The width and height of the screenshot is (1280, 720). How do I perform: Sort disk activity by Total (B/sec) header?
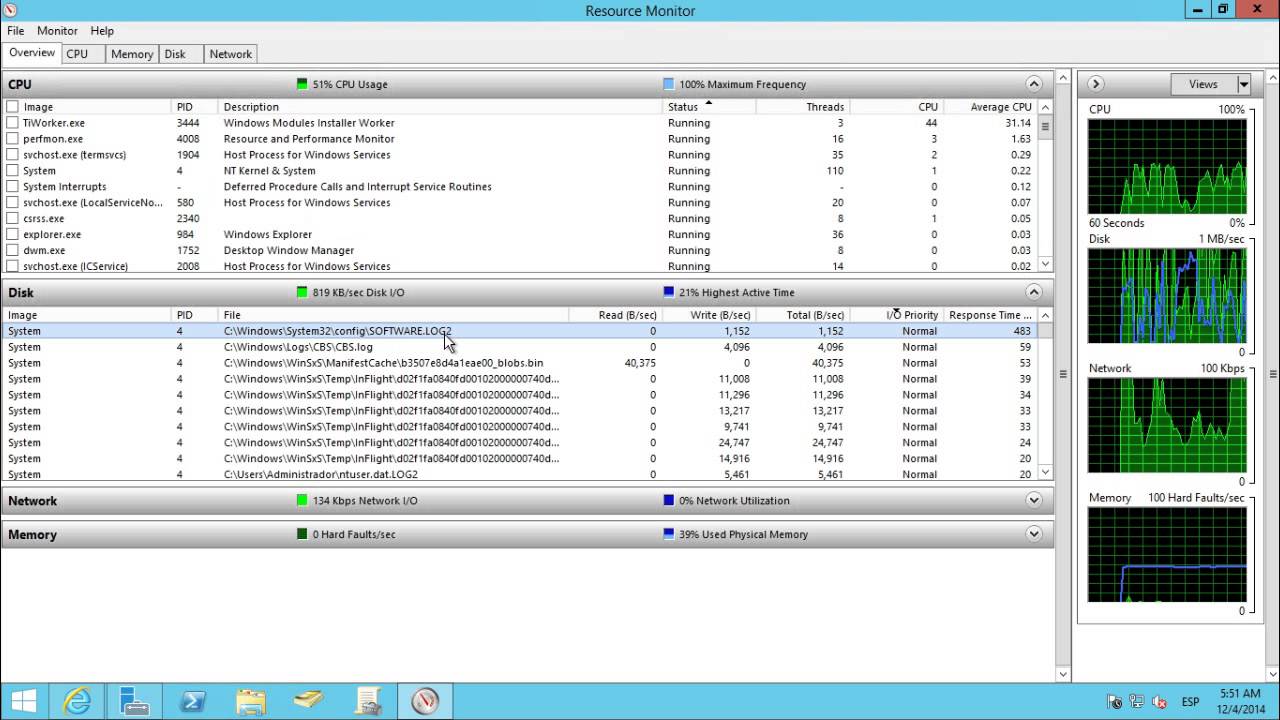tap(803, 315)
